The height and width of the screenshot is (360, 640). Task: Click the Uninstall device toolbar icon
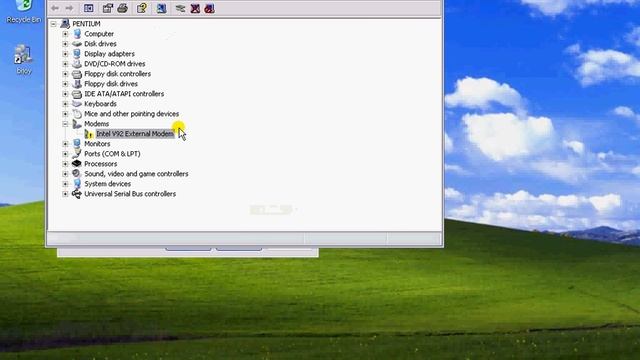click(195, 8)
